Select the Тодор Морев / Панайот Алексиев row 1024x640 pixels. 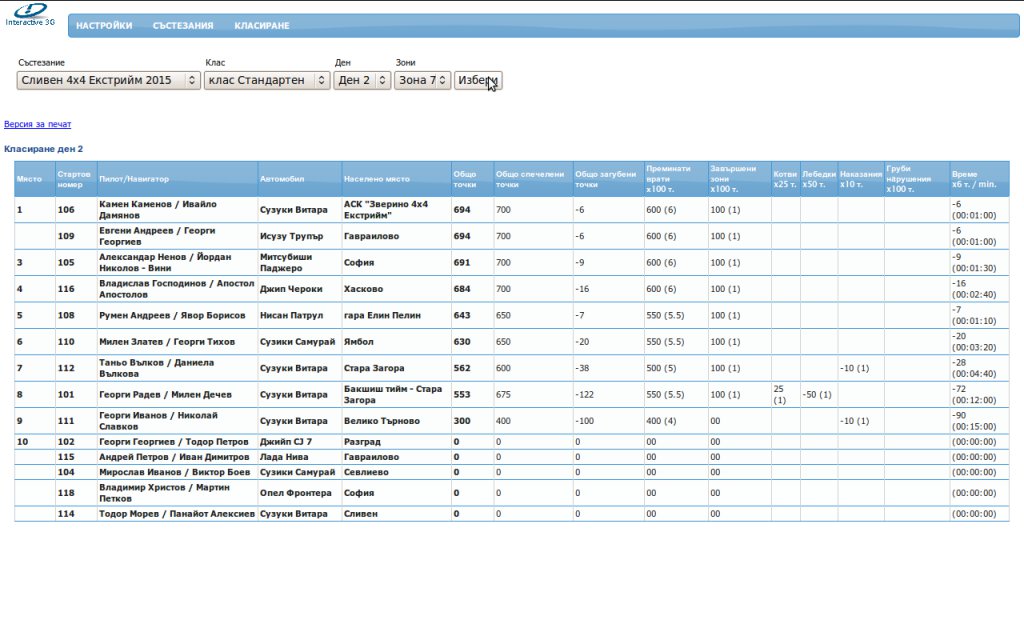point(175,514)
